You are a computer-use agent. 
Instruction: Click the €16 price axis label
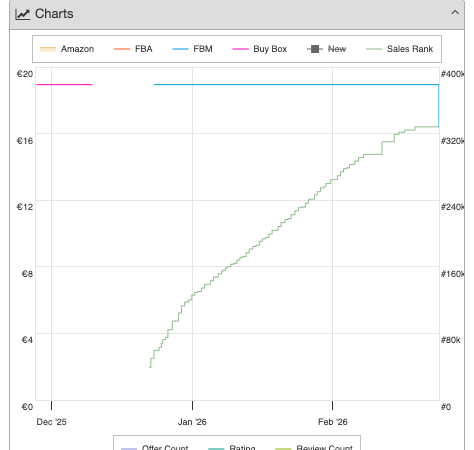click(25, 141)
